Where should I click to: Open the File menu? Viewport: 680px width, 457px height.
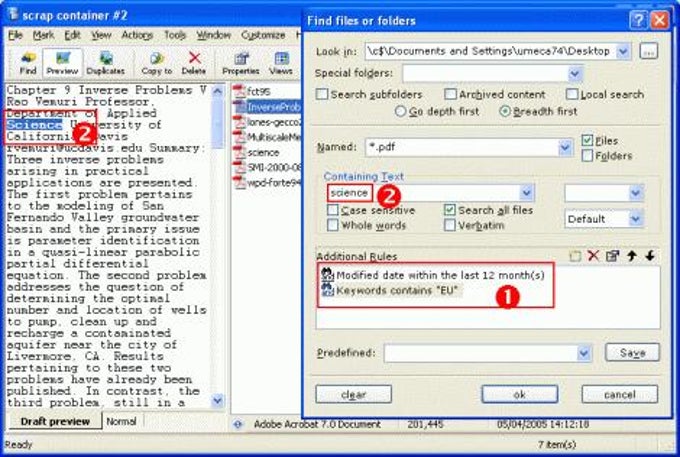[x=16, y=35]
